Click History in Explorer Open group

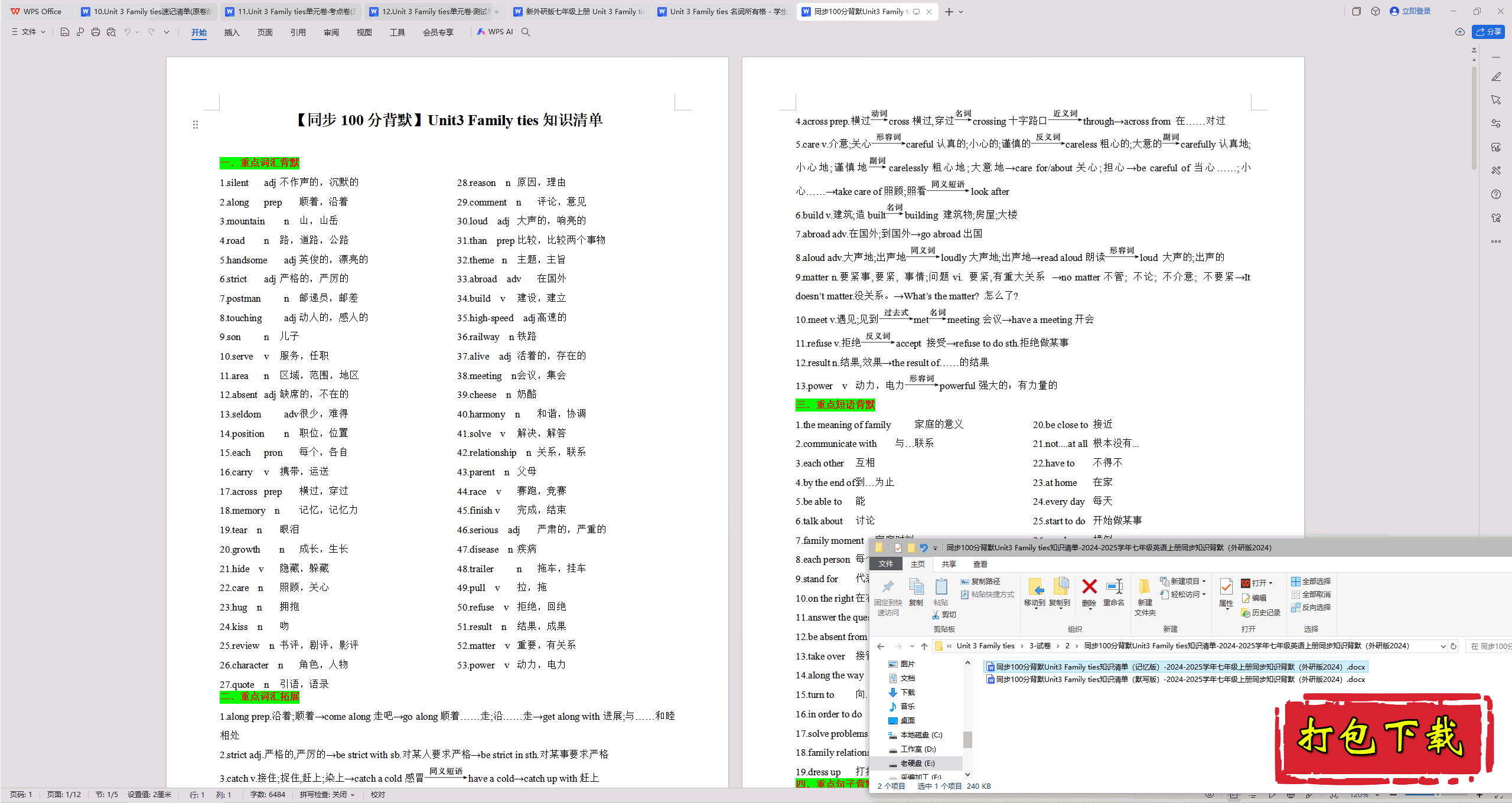(x=1260, y=613)
